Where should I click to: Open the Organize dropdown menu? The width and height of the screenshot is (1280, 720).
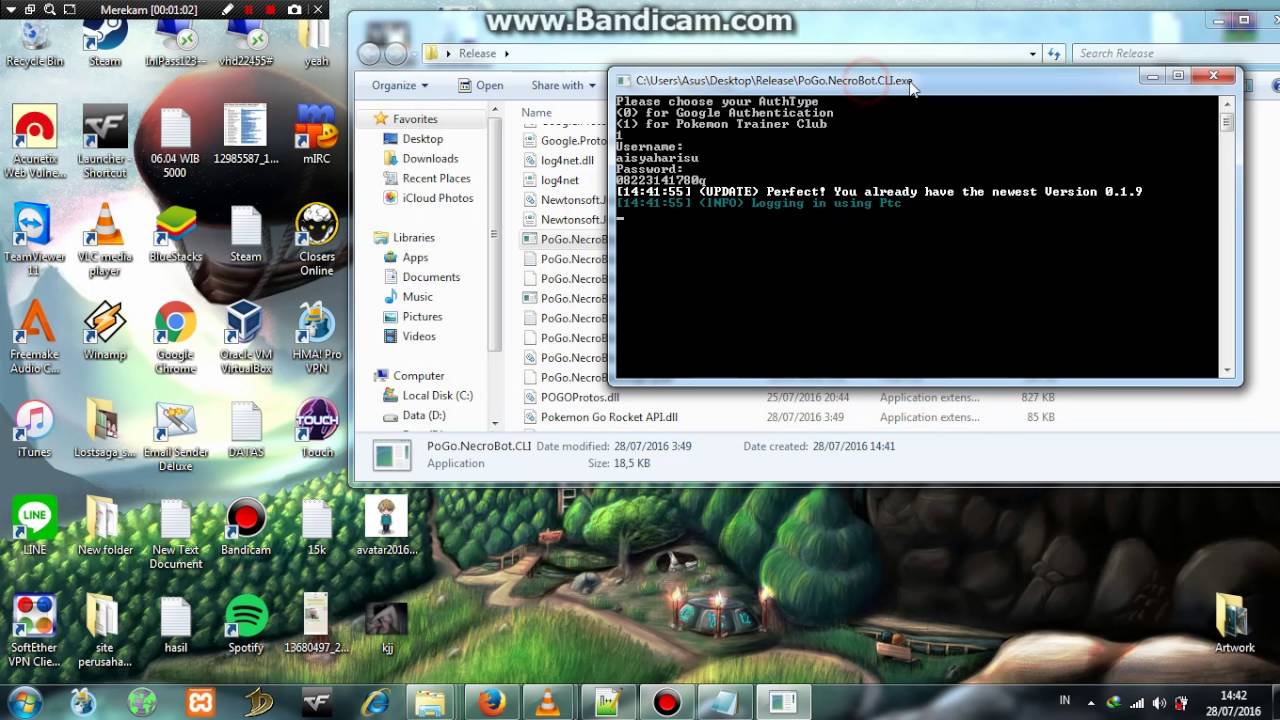(400, 85)
